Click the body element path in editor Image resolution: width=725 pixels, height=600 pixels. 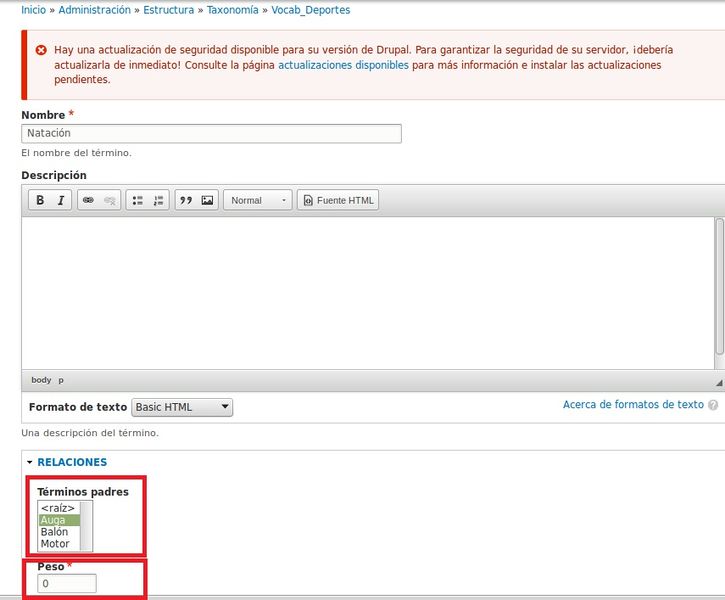41,380
